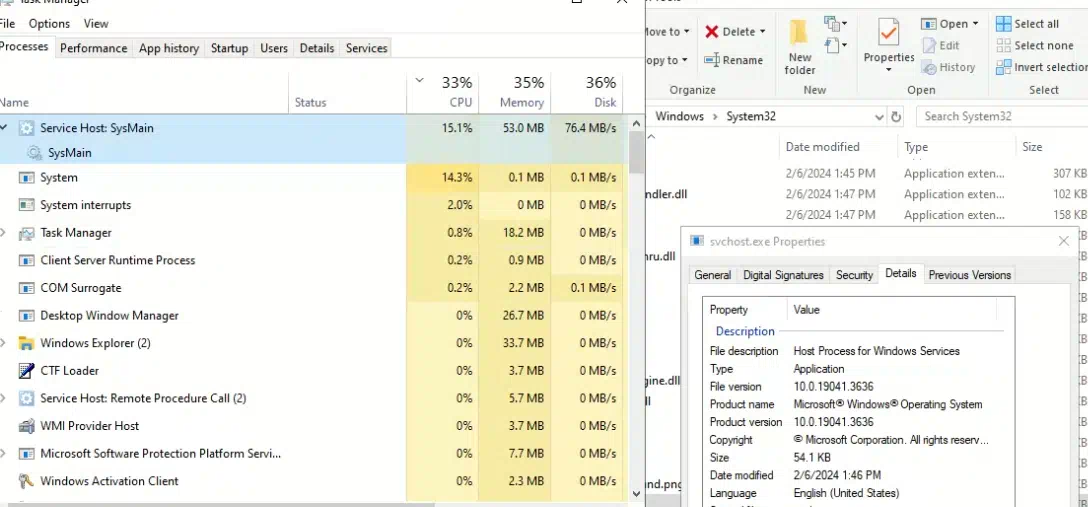Collapse the Service Host: SysMain group
Screen dimensions: 1088x507
pyautogui.click(x=5, y=128)
